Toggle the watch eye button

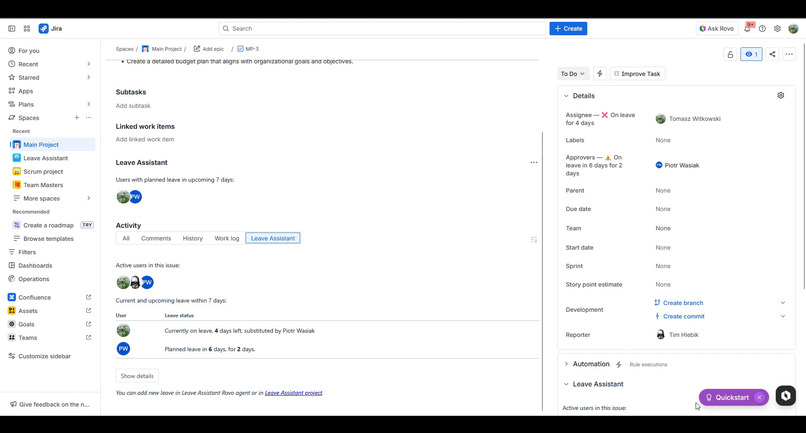point(751,54)
